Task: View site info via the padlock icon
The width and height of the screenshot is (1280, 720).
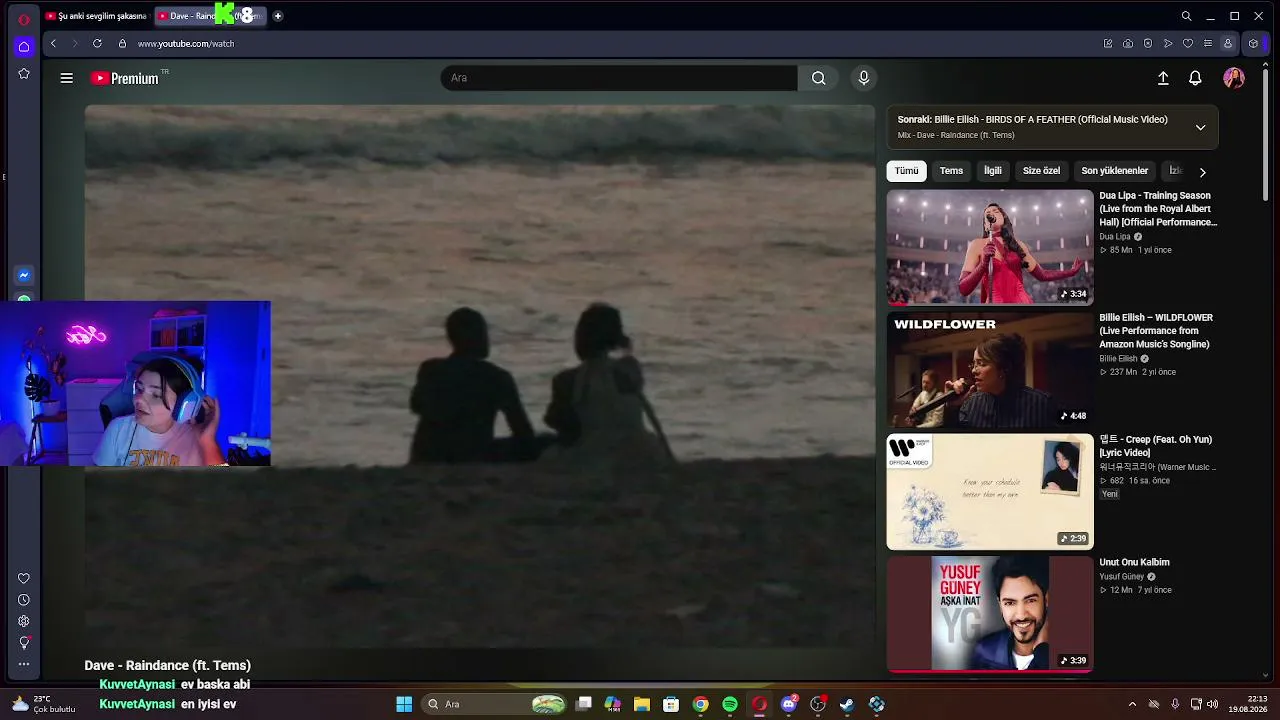Action: (x=122, y=43)
